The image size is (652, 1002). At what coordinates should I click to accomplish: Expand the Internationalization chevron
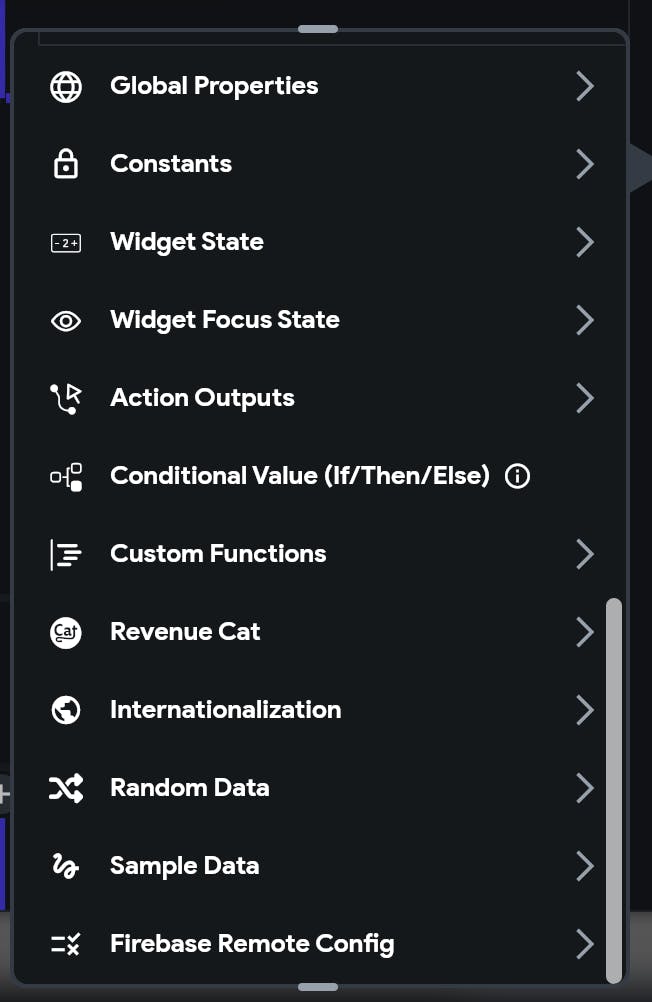[x=585, y=710]
